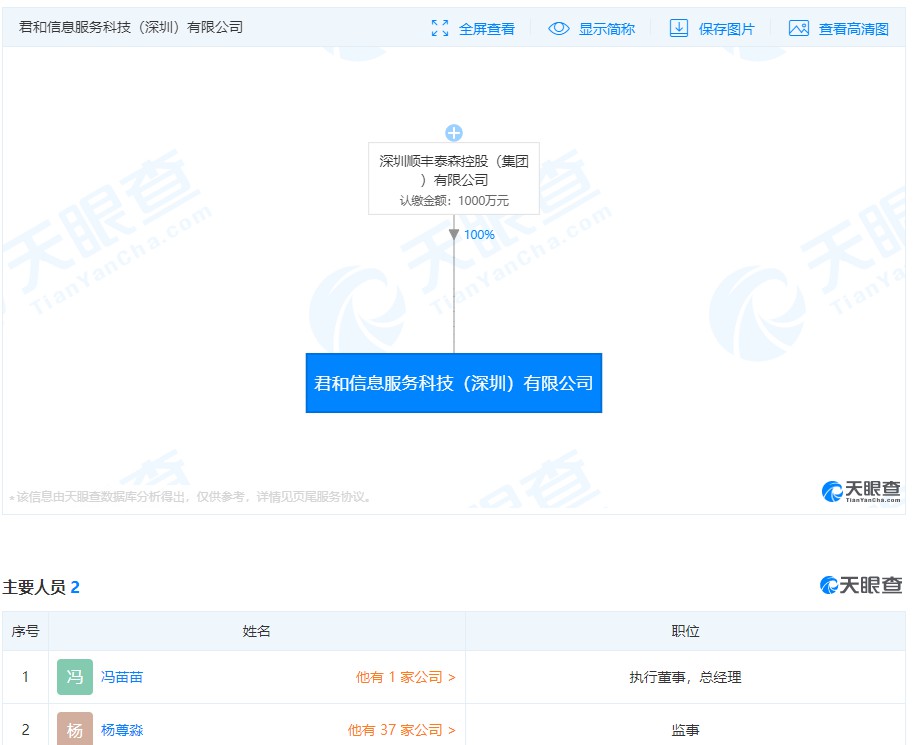This screenshot has width=915, height=745.
Task: Click the 显示简称 label
Action: coord(606,29)
